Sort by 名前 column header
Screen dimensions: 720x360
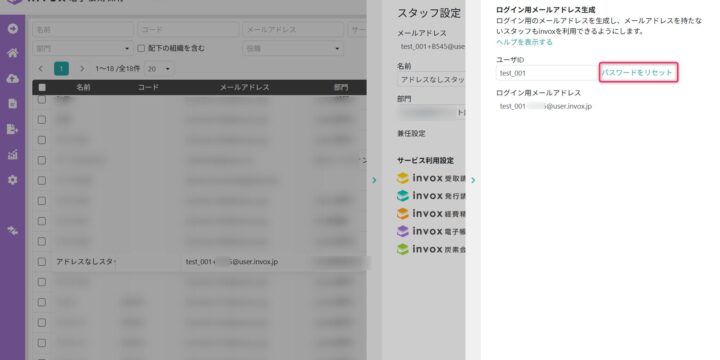point(84,87)
